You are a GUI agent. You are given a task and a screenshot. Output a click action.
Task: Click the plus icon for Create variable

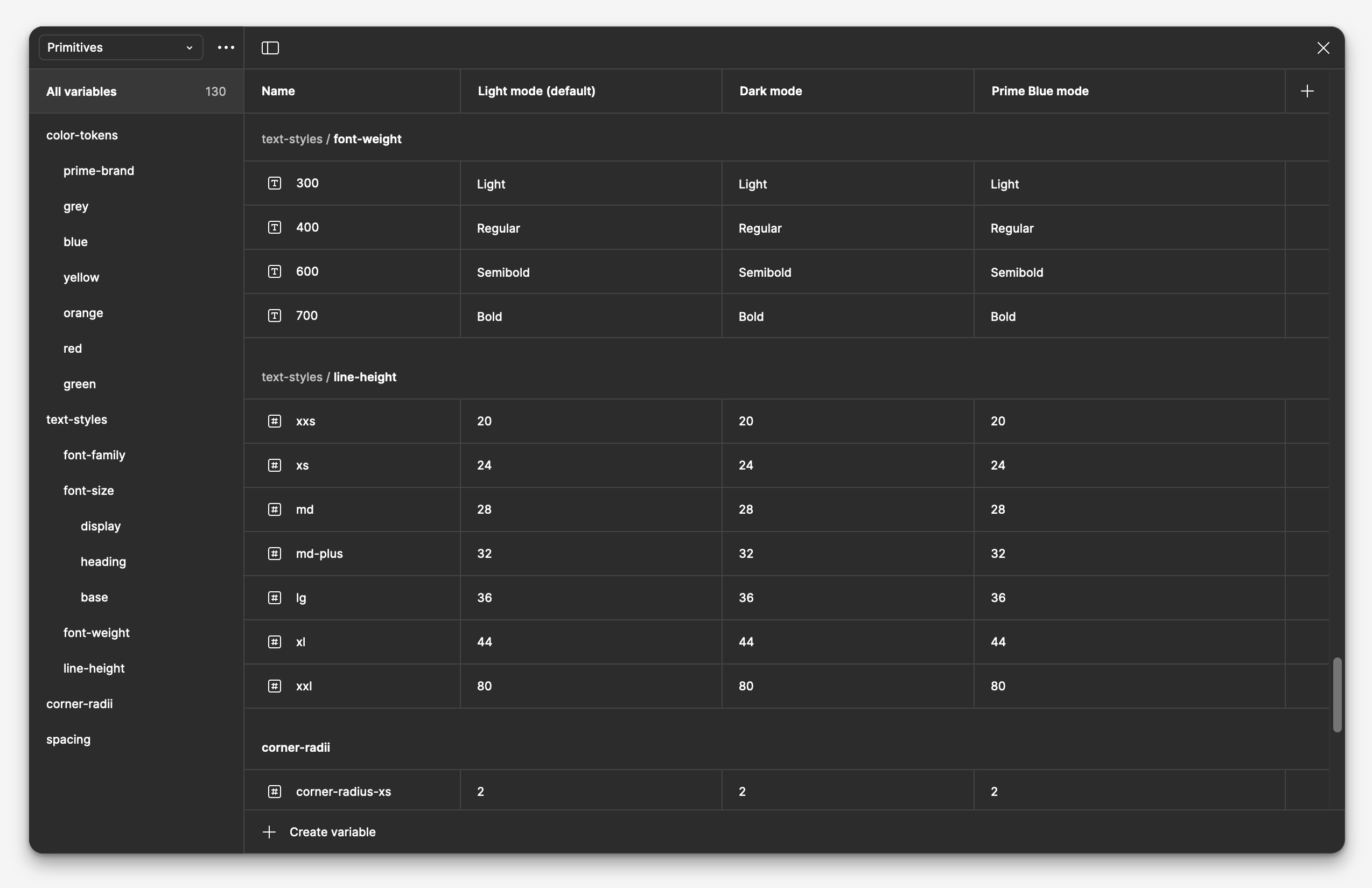pos(269,831)
